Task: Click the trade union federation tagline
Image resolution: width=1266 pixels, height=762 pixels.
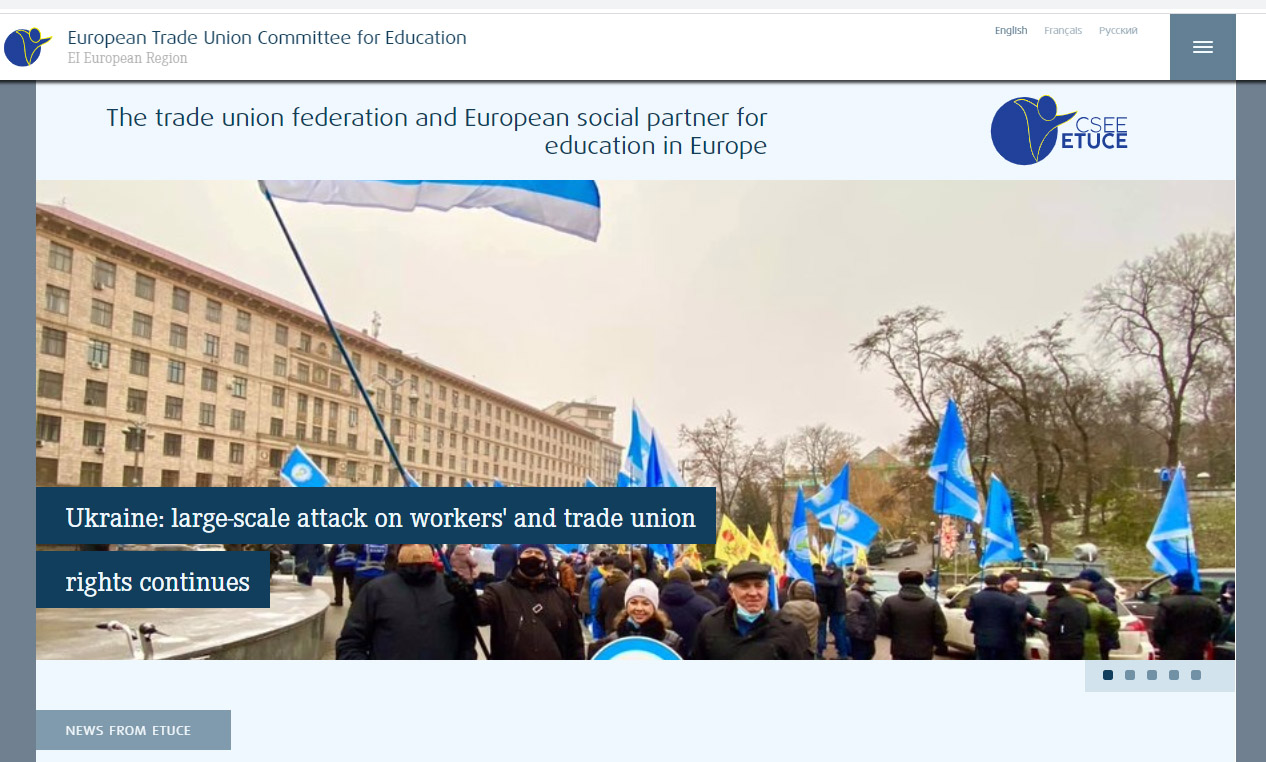Action: (x=437, y=131)
